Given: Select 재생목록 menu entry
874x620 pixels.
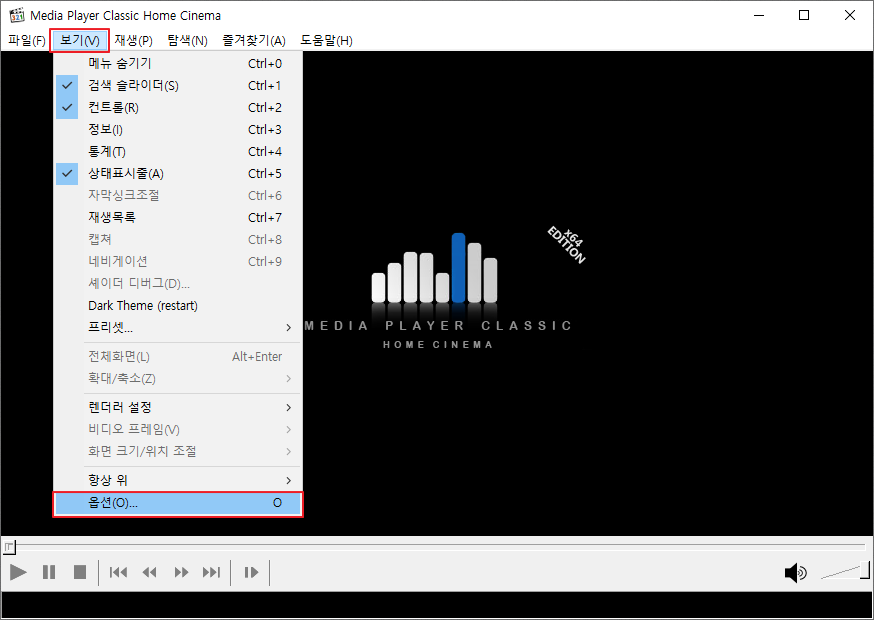Looking at the screenshot, I should tap(178, 217).
